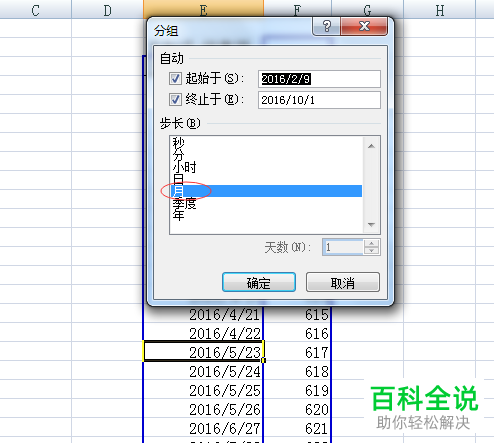Click the step list scroll up arrow
Image resolution: width=494 pixels, height=443 pixels.
coord(371,146)
